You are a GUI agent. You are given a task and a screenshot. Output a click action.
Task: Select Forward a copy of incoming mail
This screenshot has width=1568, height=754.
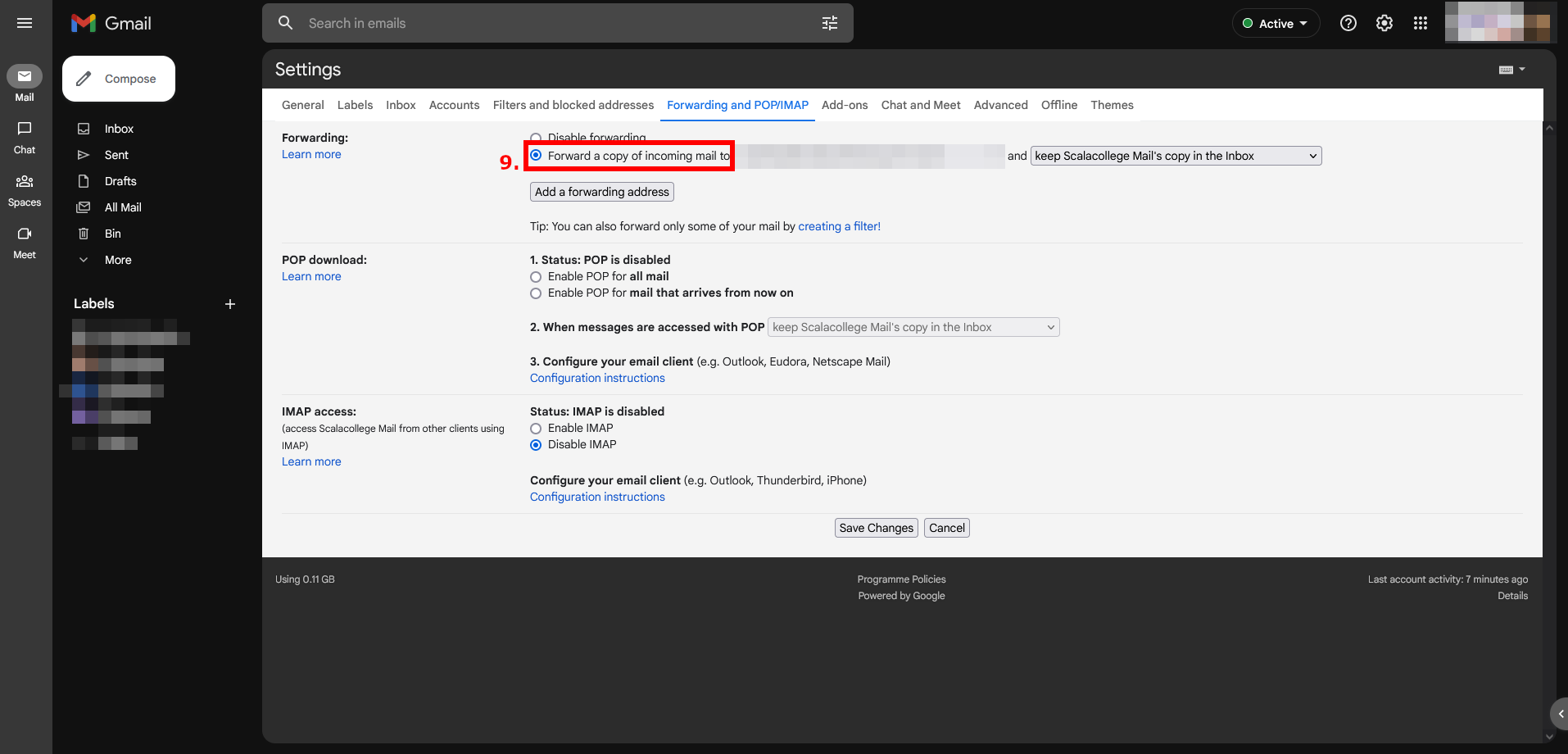click(536, 155)
